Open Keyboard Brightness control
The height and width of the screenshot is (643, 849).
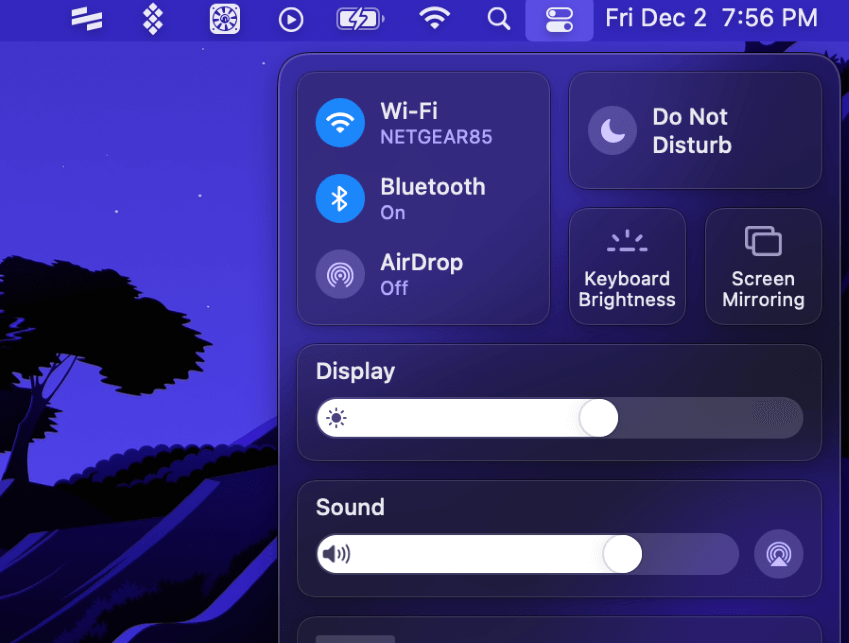(627, 266)
